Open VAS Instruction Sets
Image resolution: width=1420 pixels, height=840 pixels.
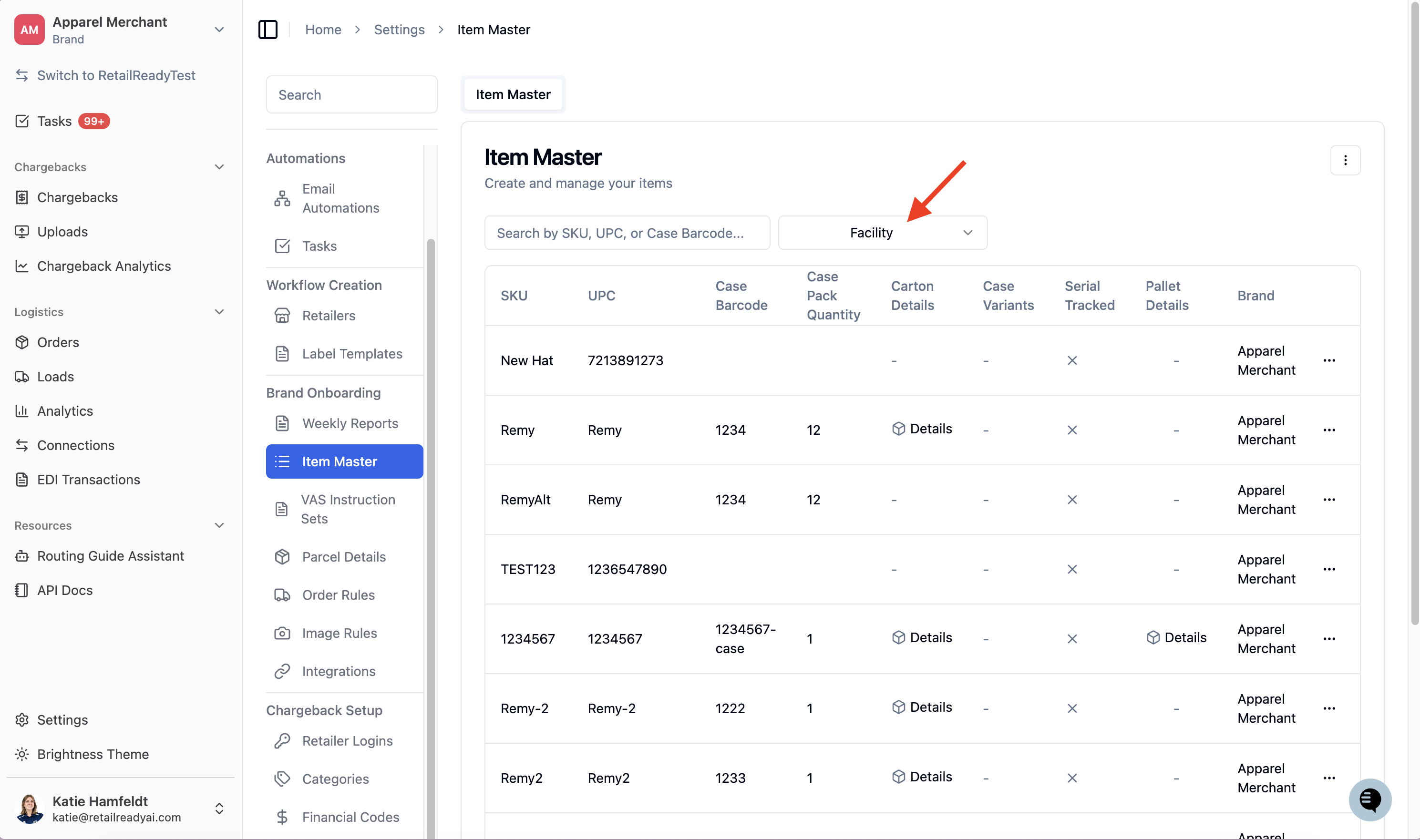coord(344,509)
